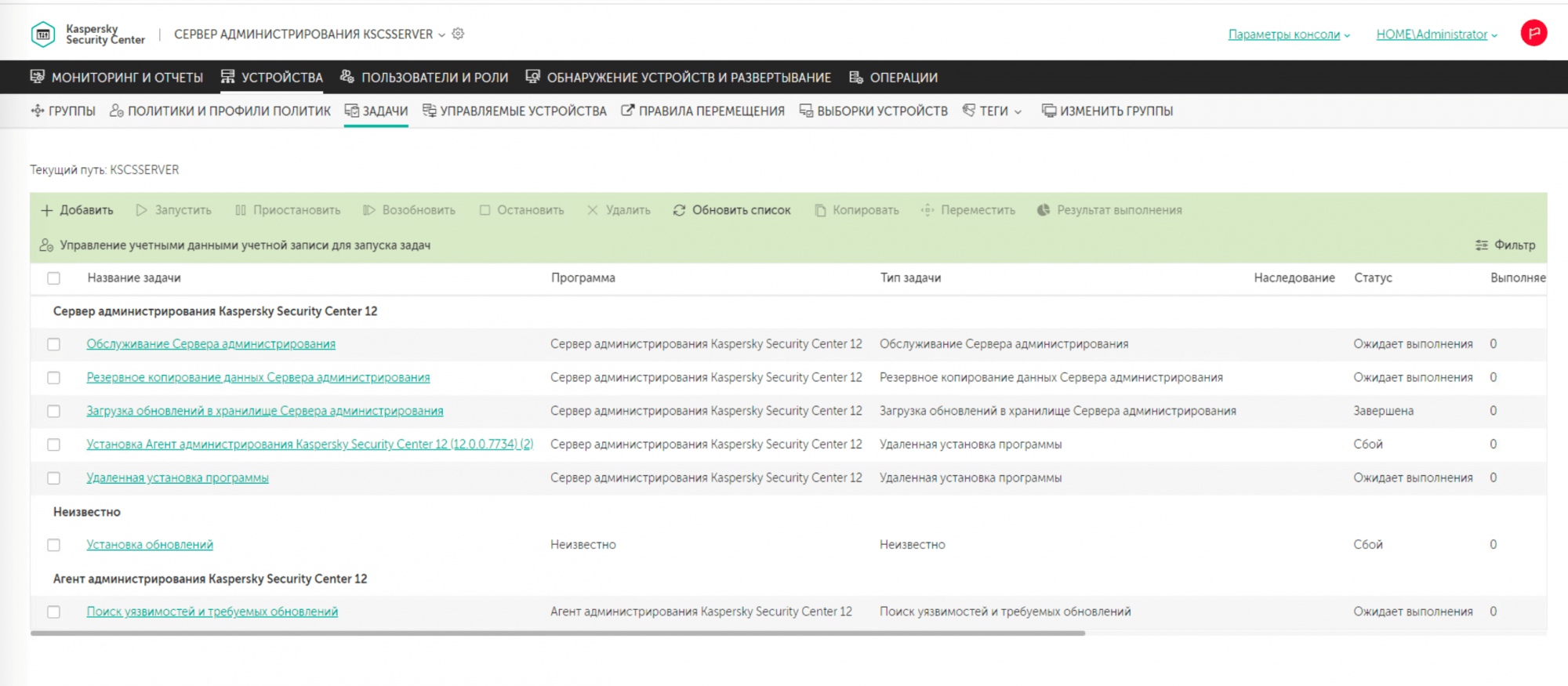Open the Обслуживание Сервера администрирования task link
This screenshot has width=1568, height=686.
point(211,344)
